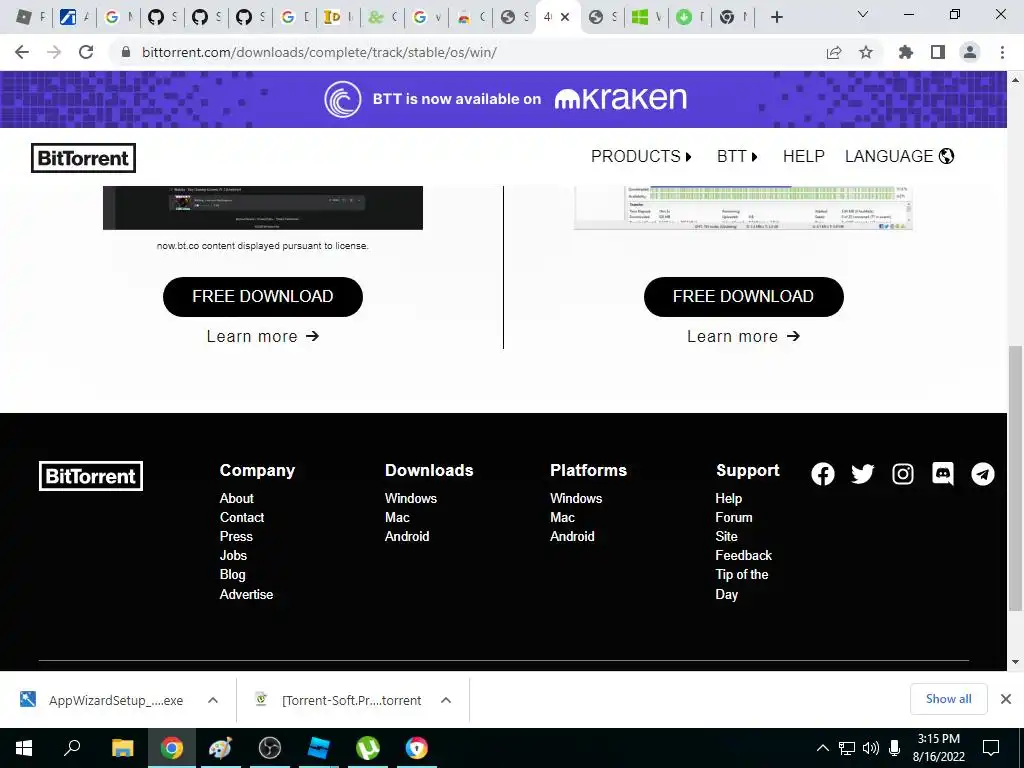Open the tab search dropdown chevron
Image resolution: width=1024 pixels, height=768 pixels.
coord(863,14)
